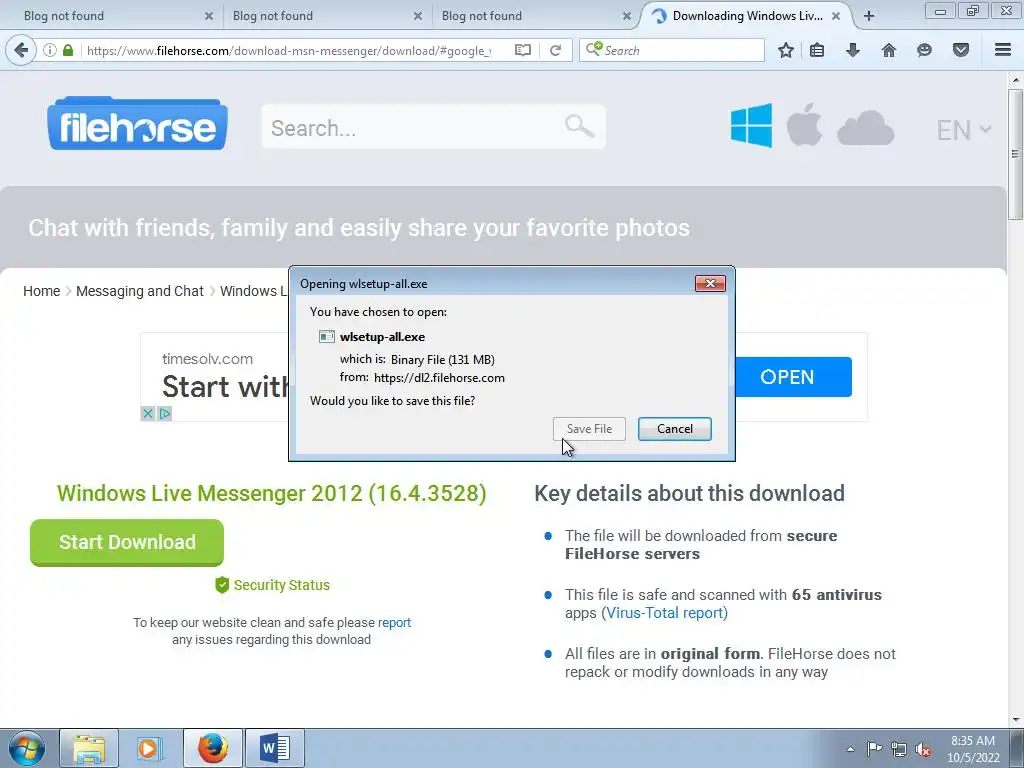
Task: Show bookmarks list icon in toolbar
Action: tap(817, 50)
